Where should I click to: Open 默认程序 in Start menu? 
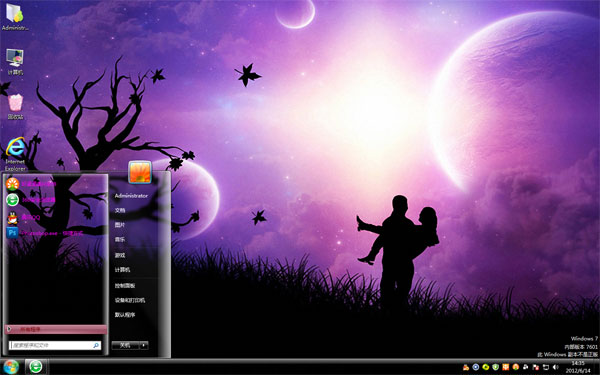125,315
